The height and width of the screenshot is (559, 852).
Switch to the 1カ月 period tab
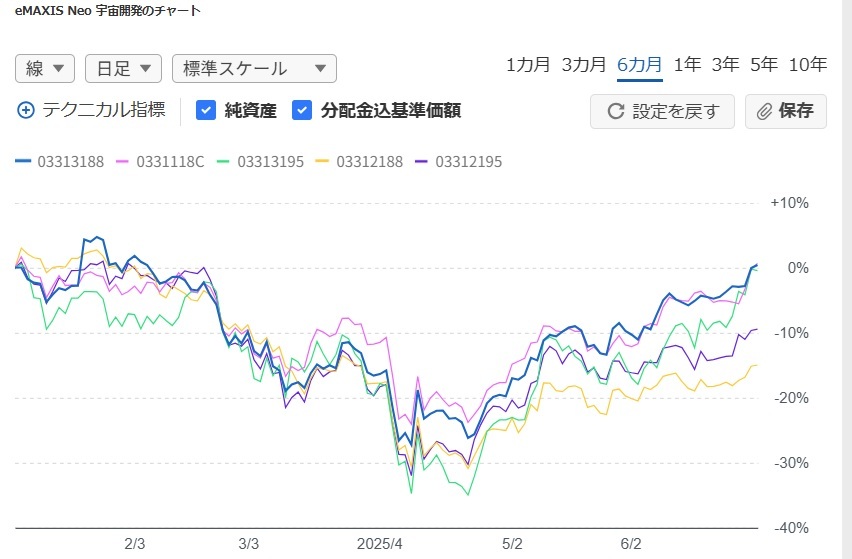(528, 65)
